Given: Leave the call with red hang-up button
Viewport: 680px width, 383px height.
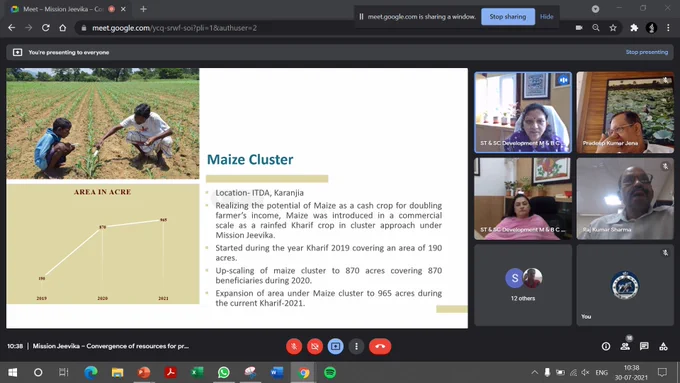Looking at the screenshot, I should 380,346.
